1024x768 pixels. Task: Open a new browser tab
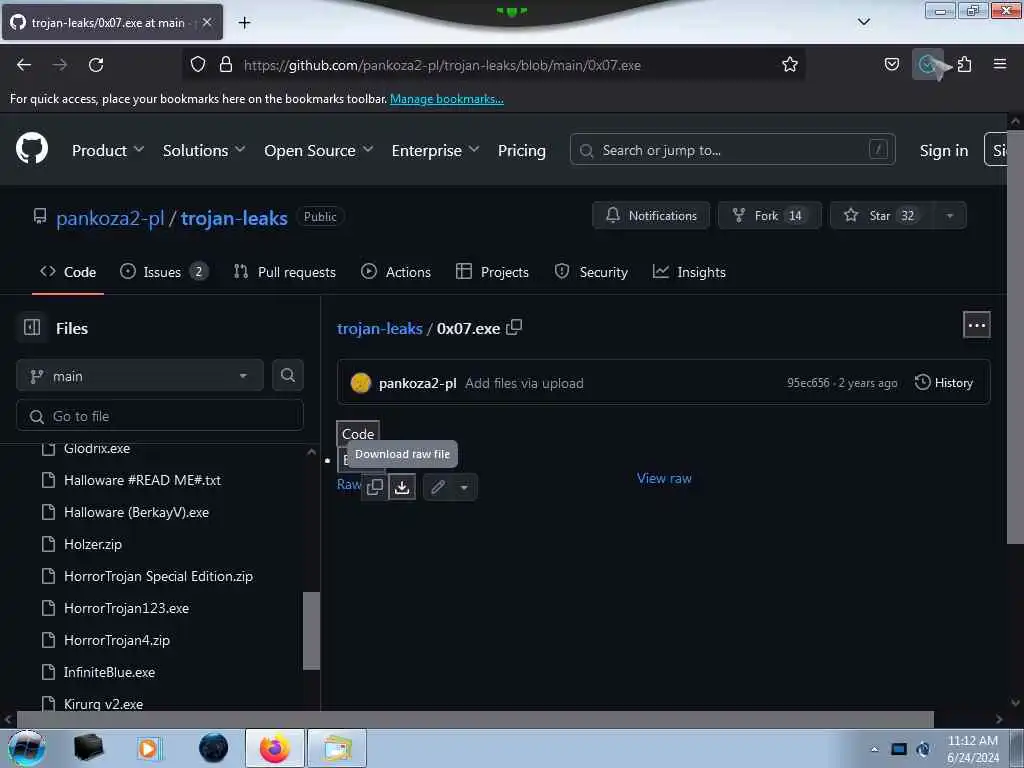244,23
